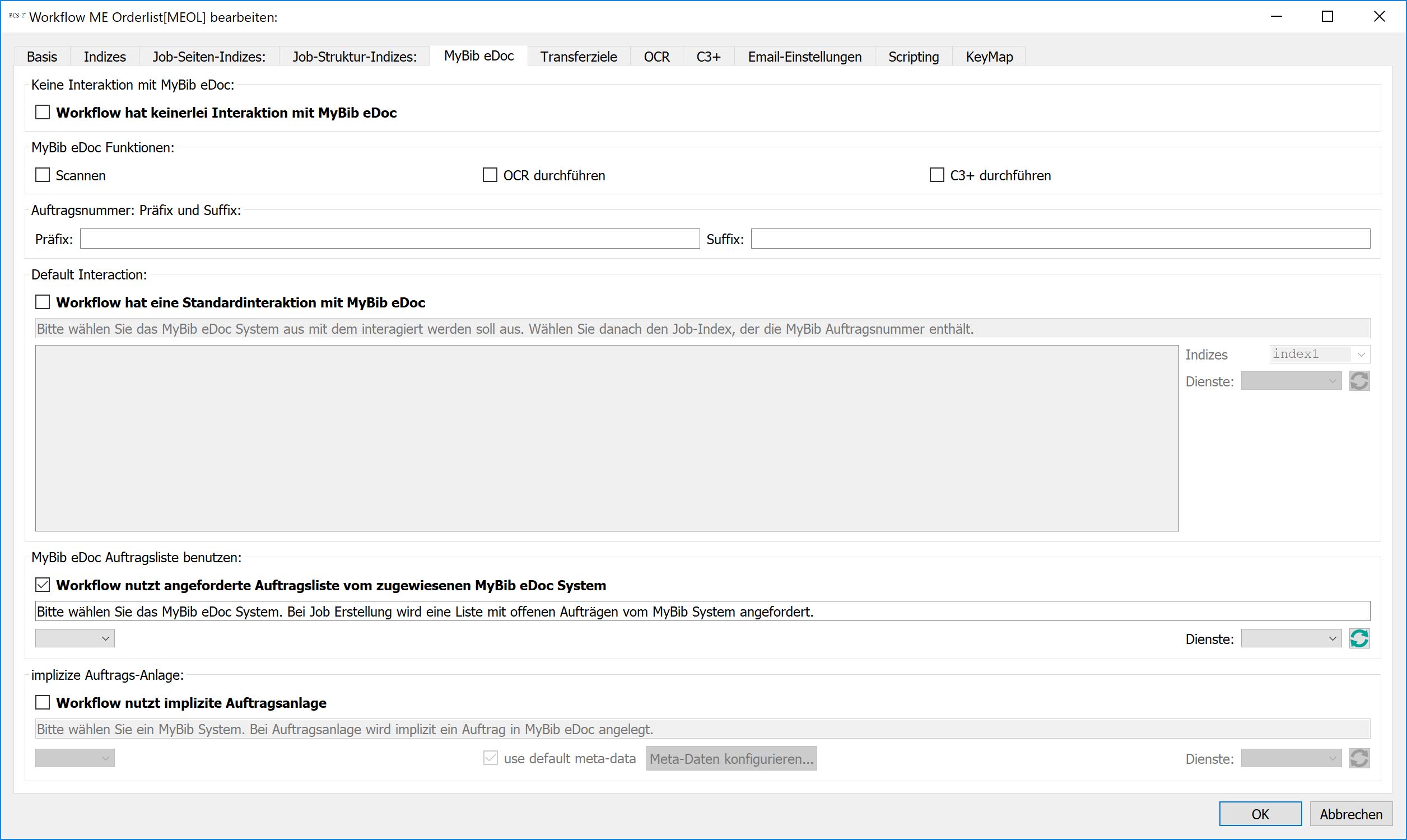Image resolution: width=1407 pixels, height=840 pixels.
Task: Minimize the Workflow ME Orderlist window
Action: click(x=1276, y=16)
